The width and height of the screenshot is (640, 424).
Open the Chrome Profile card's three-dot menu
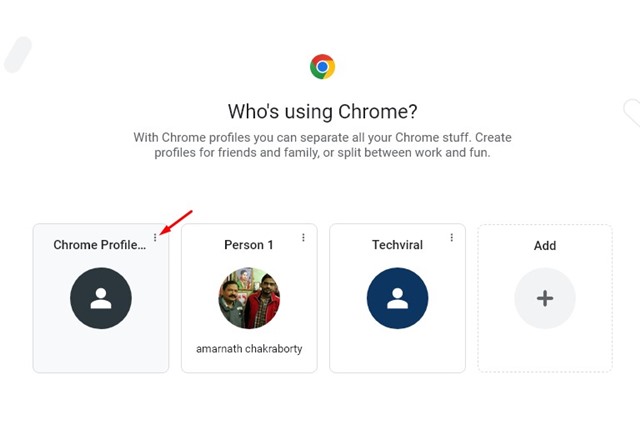coord(155,237)
